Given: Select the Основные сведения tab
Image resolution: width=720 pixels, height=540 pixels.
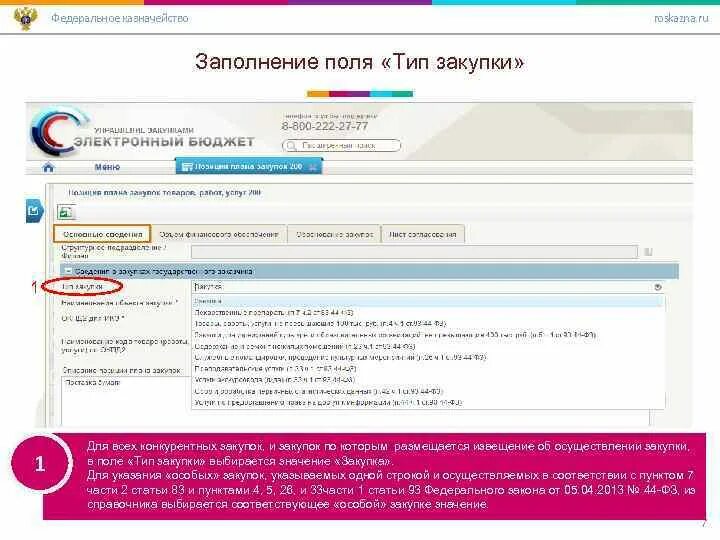Looking at the screenshot, I should tap(102, 234).
